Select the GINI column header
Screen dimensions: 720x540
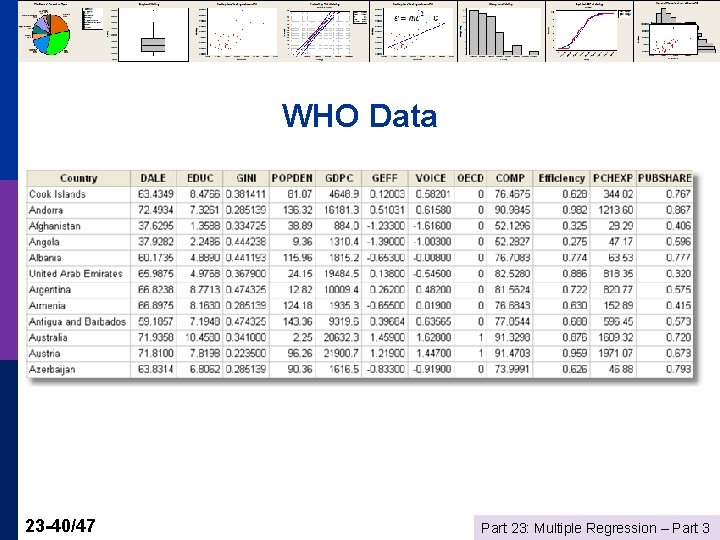[246, 178]
